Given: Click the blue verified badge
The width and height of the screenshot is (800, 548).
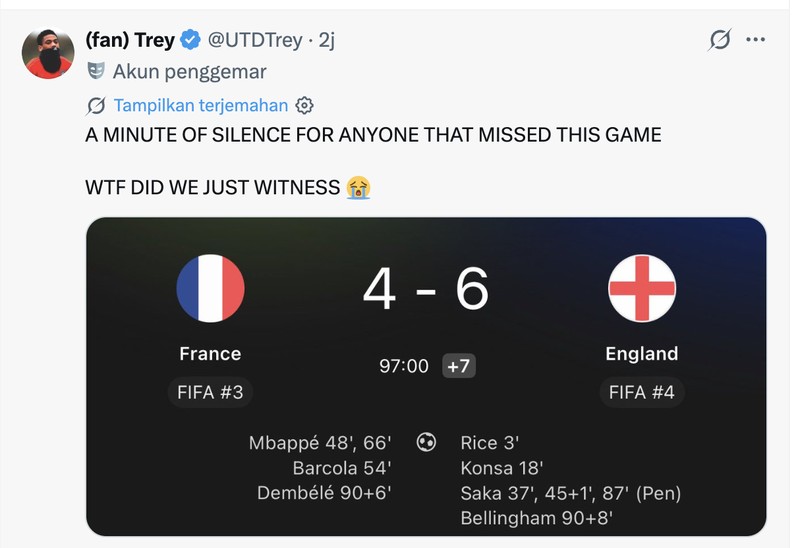Looking at the screenshot, I should tap(190, 40).
